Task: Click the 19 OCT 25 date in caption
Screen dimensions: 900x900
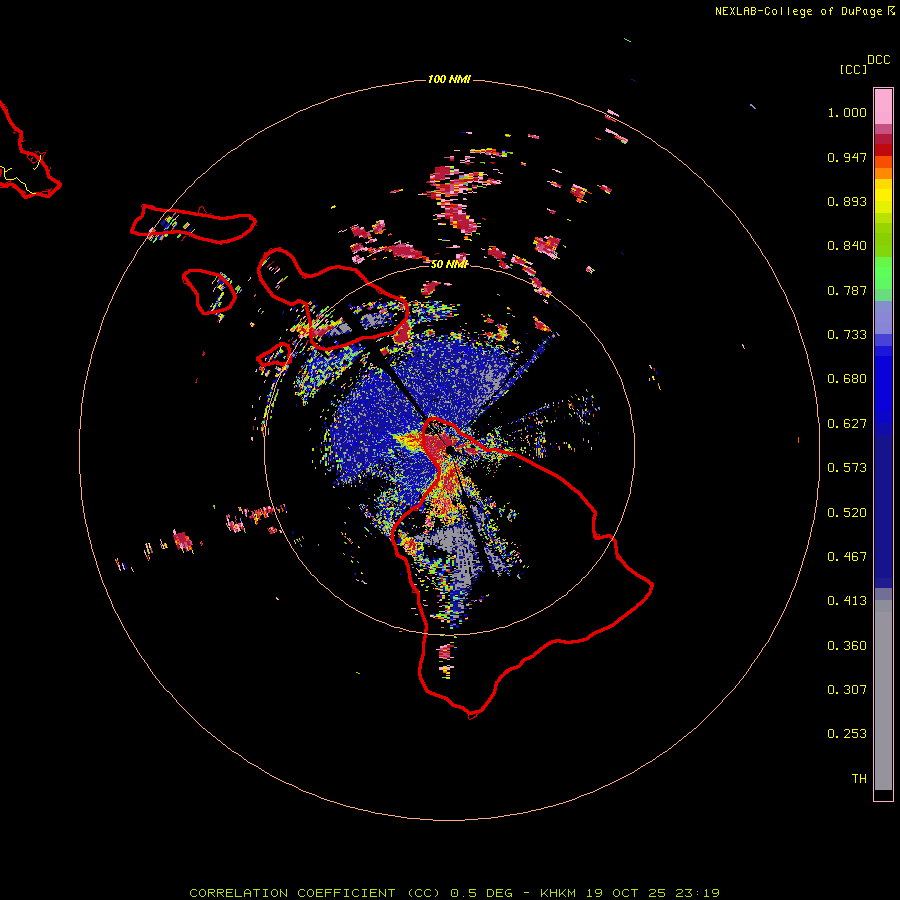Action: point(626,893)
